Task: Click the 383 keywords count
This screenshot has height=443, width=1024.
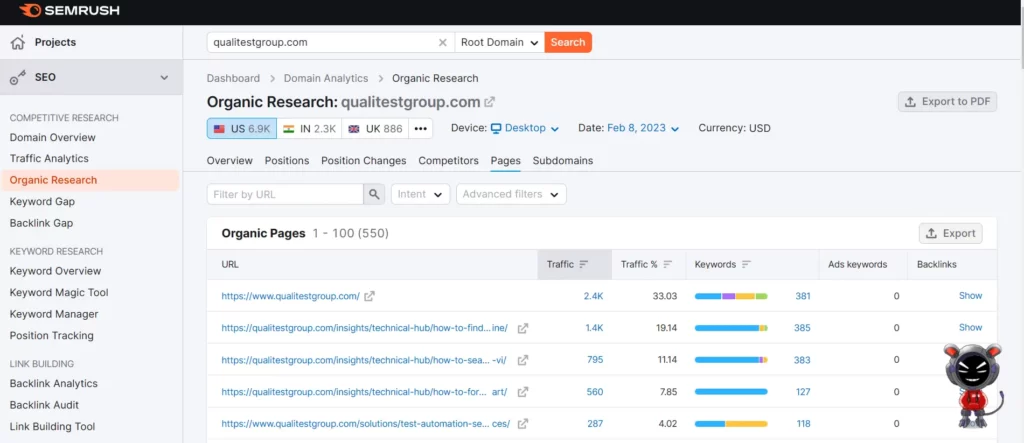Action: pos(802,360)
